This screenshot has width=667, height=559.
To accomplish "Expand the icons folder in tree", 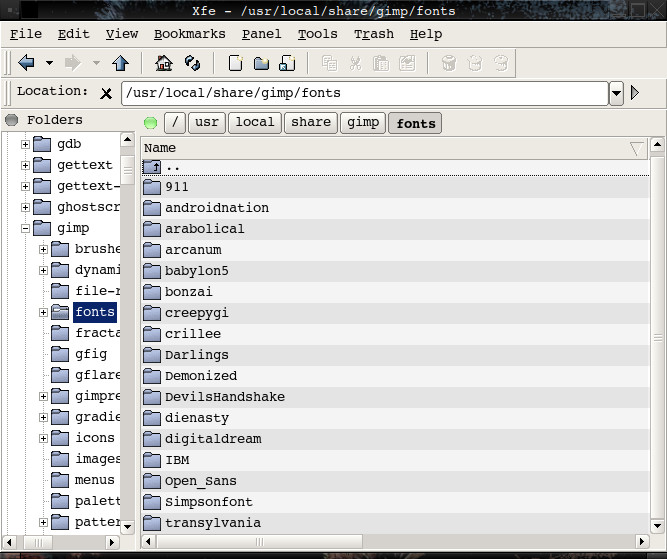I will [x=43, y=438].
